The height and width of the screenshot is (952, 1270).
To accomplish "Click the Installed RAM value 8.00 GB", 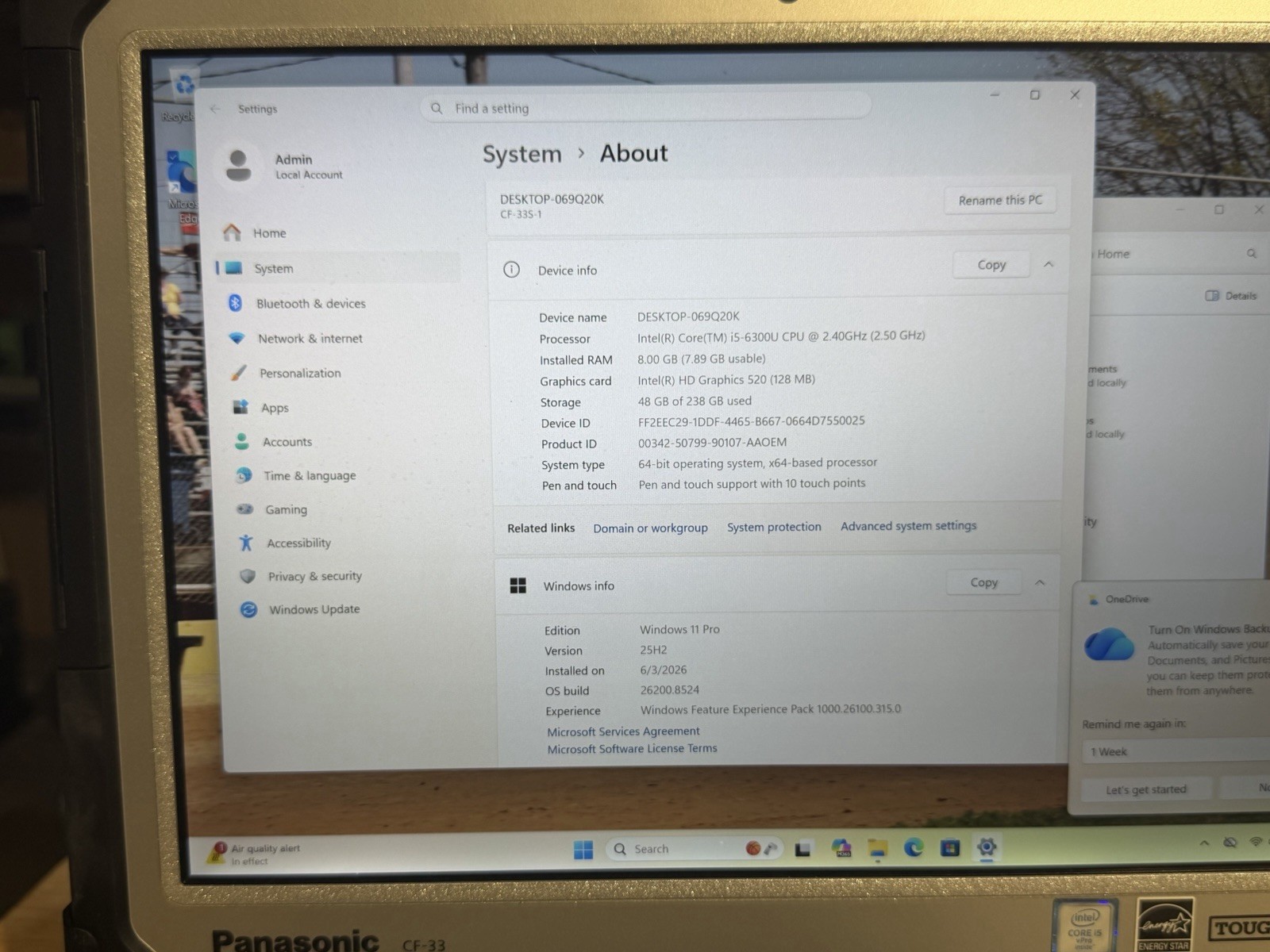I will point(702,359).
